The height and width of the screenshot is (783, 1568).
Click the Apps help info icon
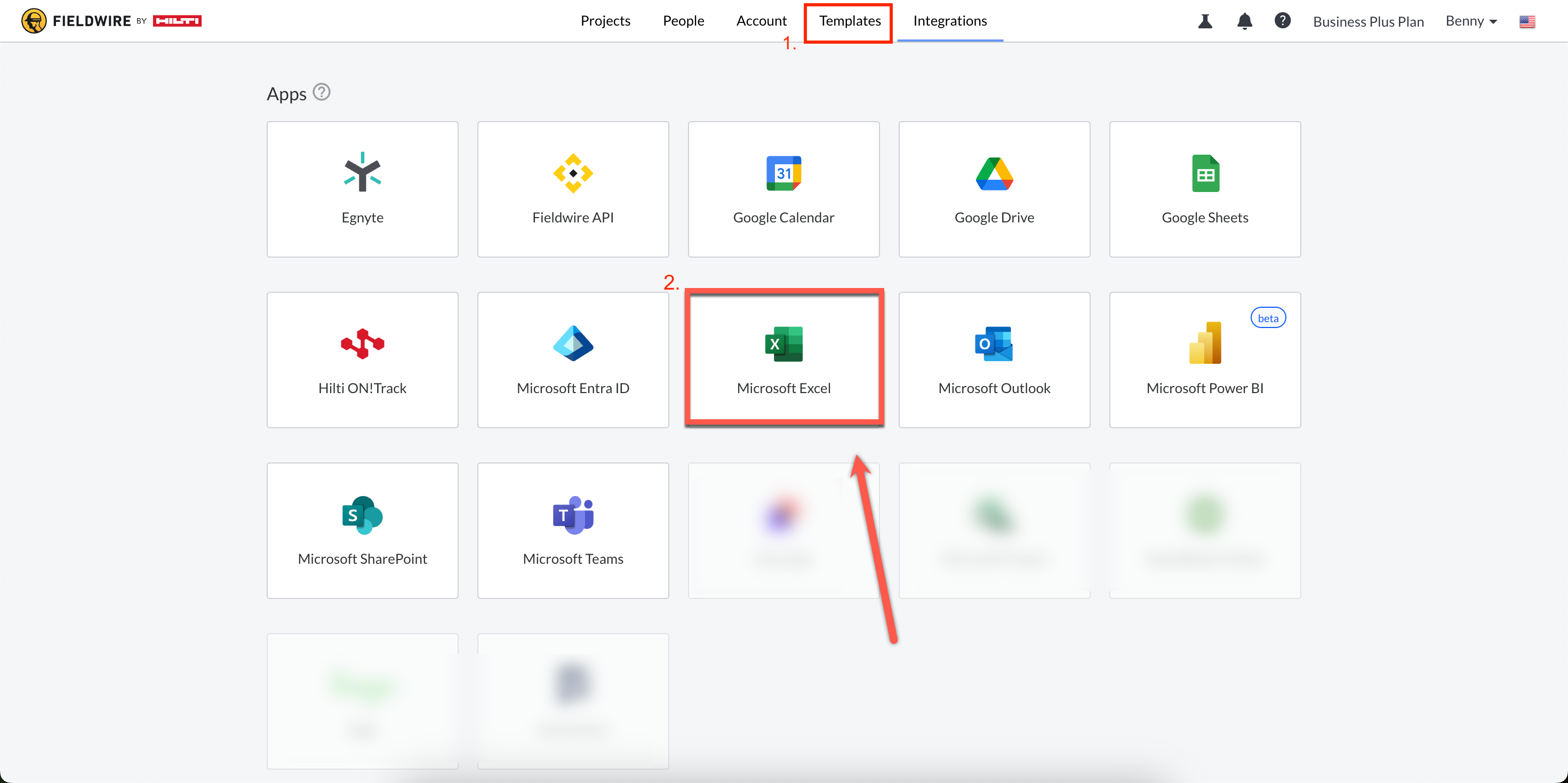pyautogui.click(x=322, y=93)
